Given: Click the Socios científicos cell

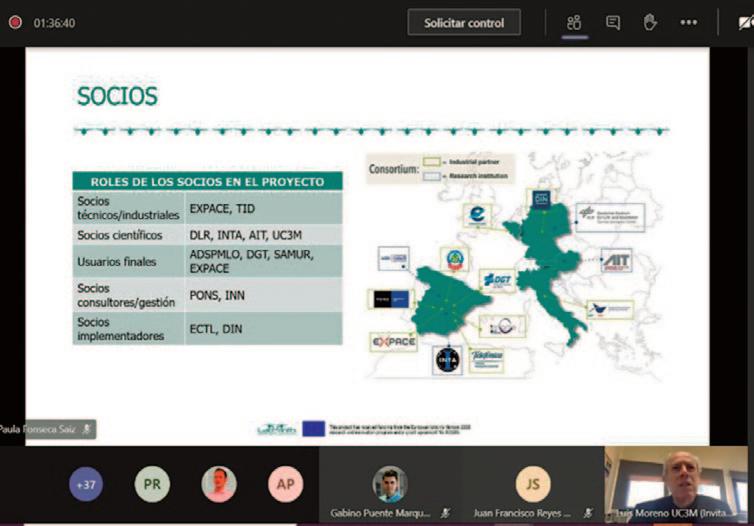Looking at the screenshot, I should click(128, 235).
